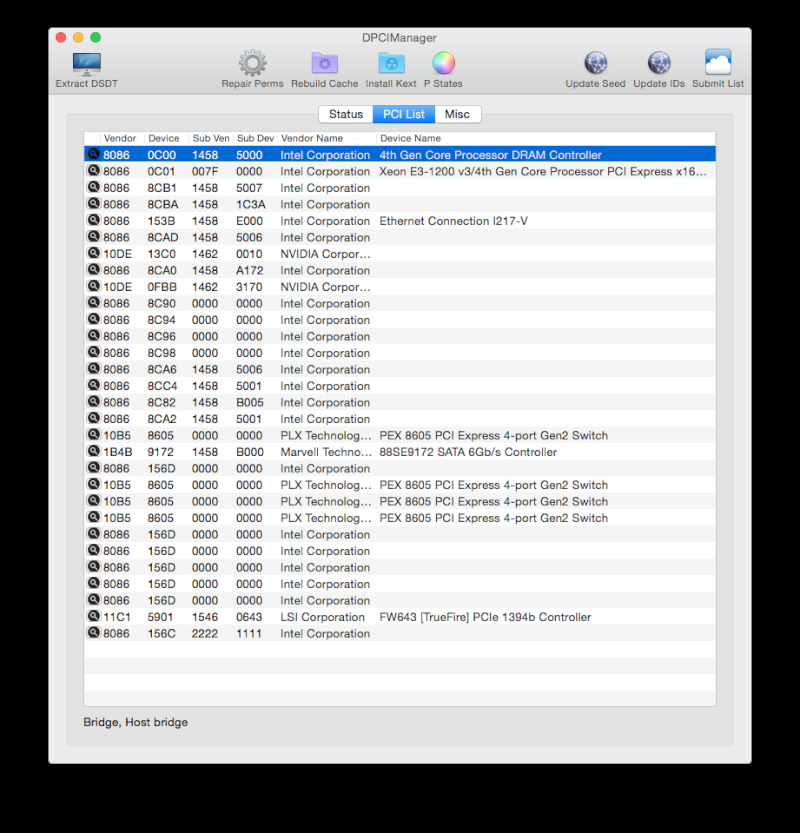Click 'LSI Corporation' vendor name
The image size is (800, 833).
point(322,617)
